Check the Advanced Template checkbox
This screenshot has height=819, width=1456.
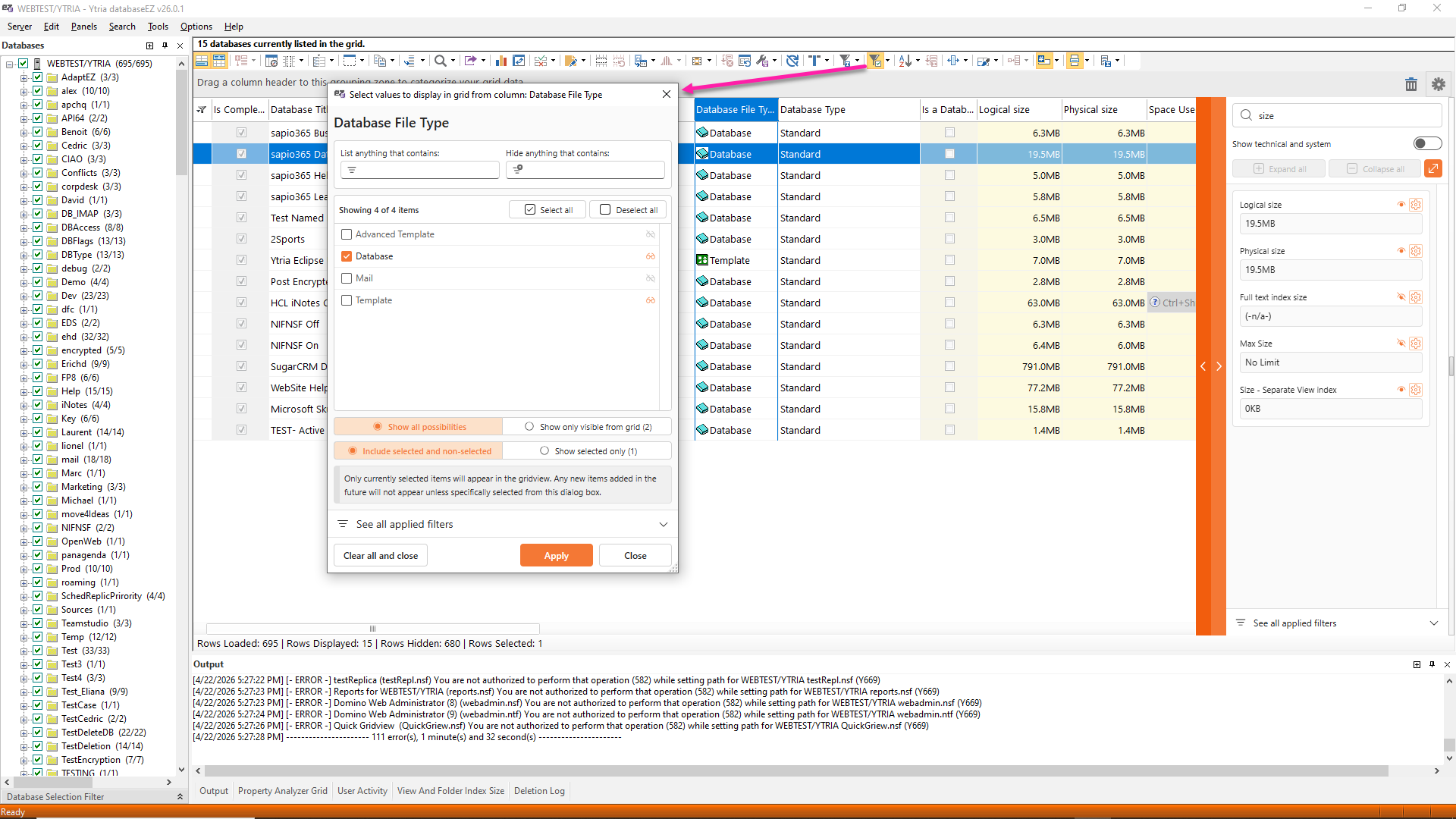(x=347, y=234)
